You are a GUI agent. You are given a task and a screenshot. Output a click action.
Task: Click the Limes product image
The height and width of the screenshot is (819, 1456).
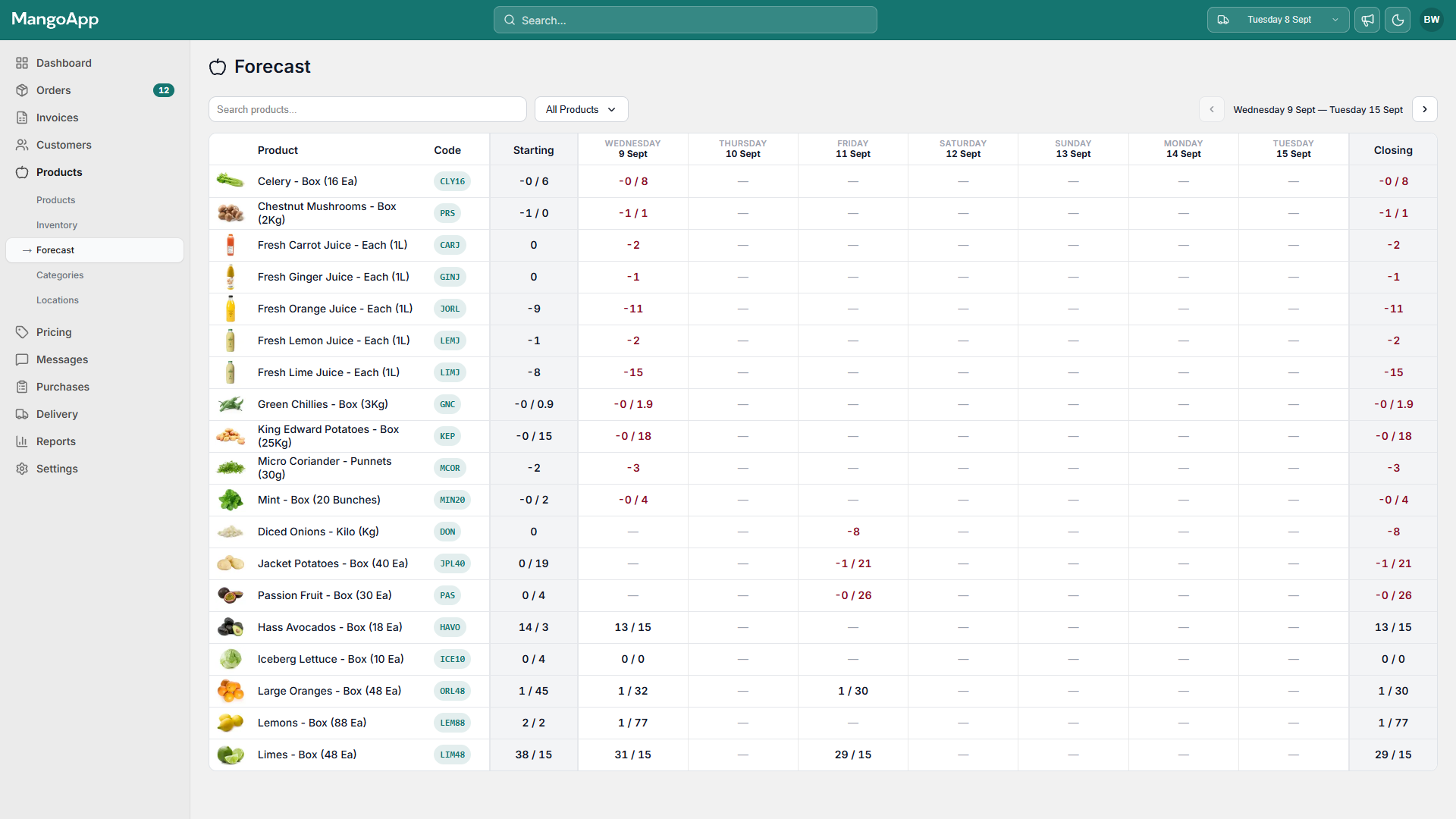[231, 755]
